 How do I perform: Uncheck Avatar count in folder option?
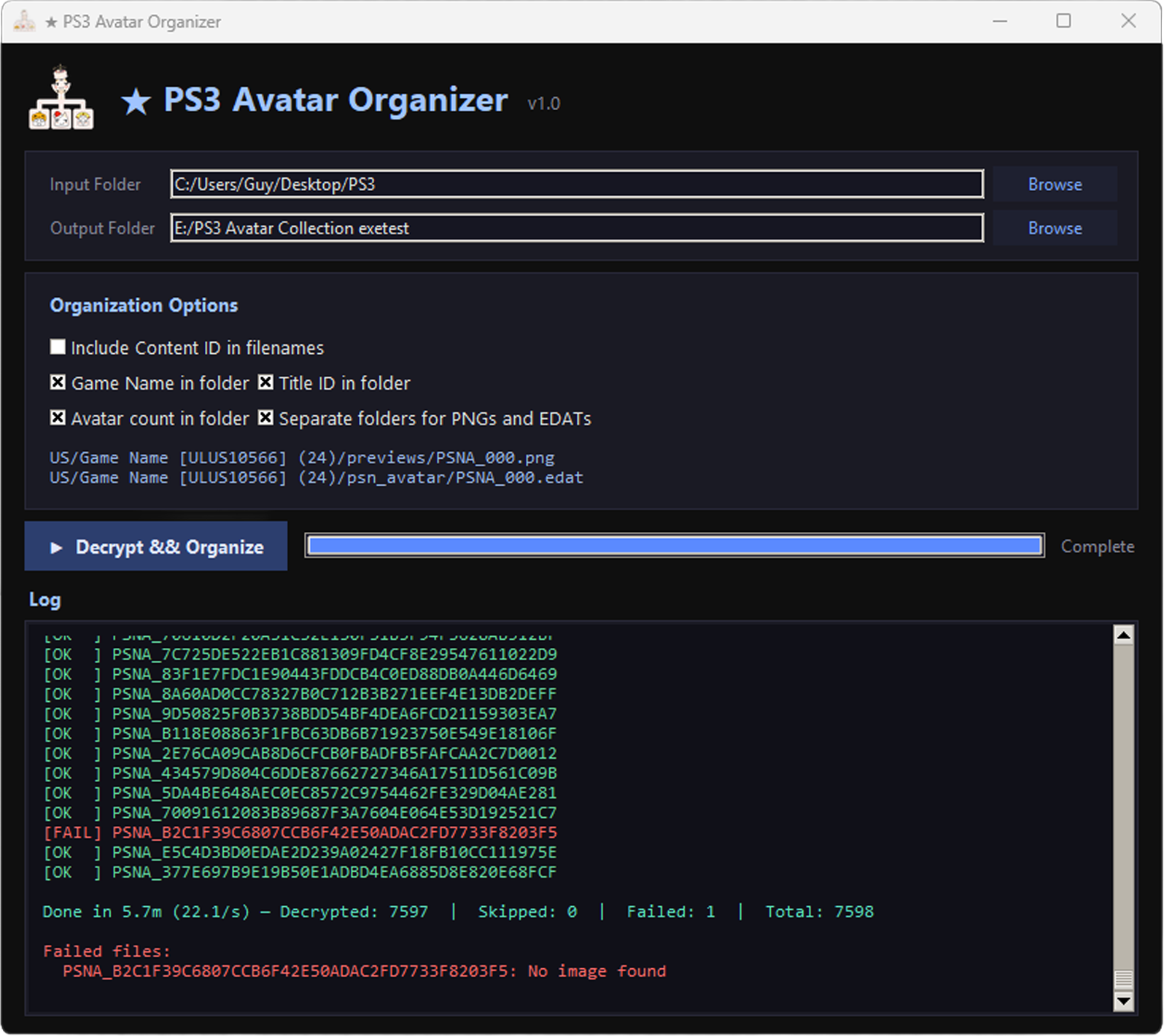coord(58,417)
